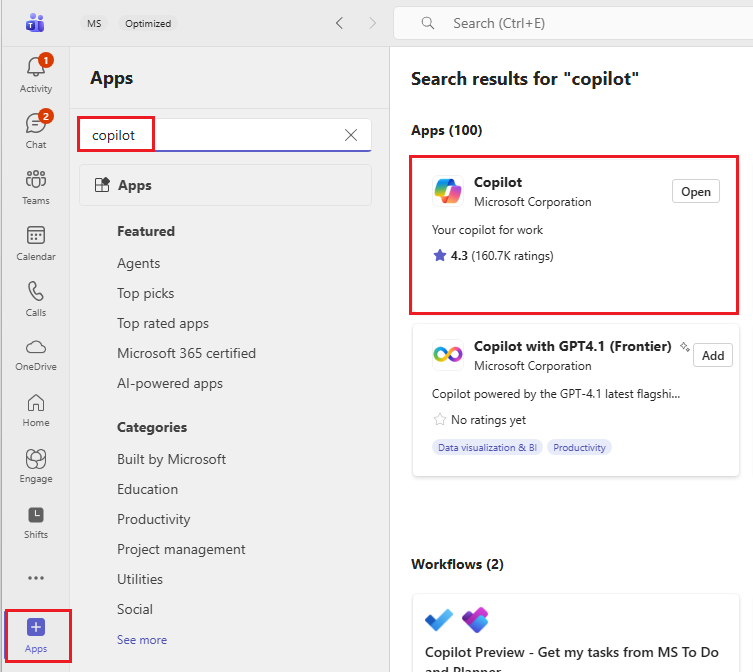Click the Search (Ctrl+E) box
753x672 pixels.
[570, 23]
